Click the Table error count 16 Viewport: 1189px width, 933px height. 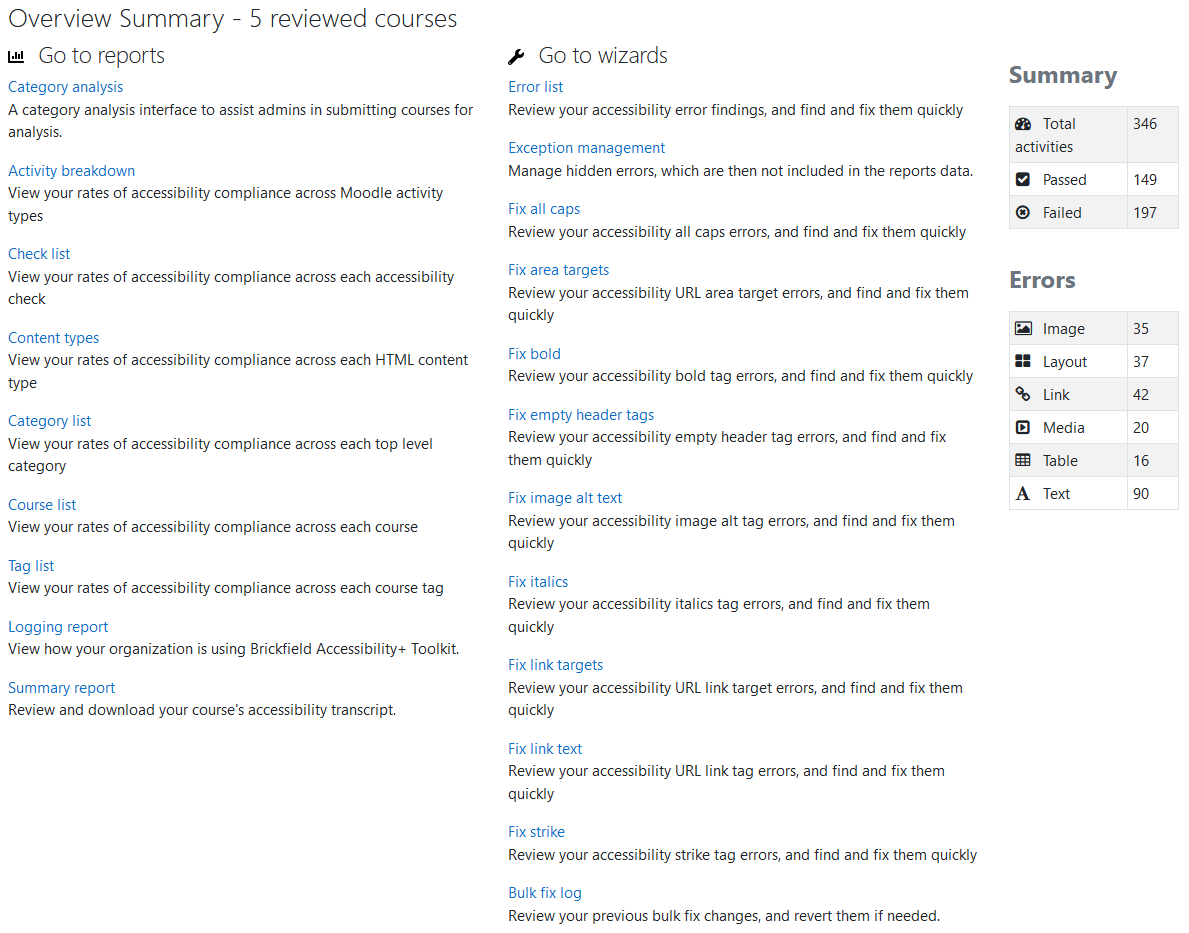pos(1140,460)
